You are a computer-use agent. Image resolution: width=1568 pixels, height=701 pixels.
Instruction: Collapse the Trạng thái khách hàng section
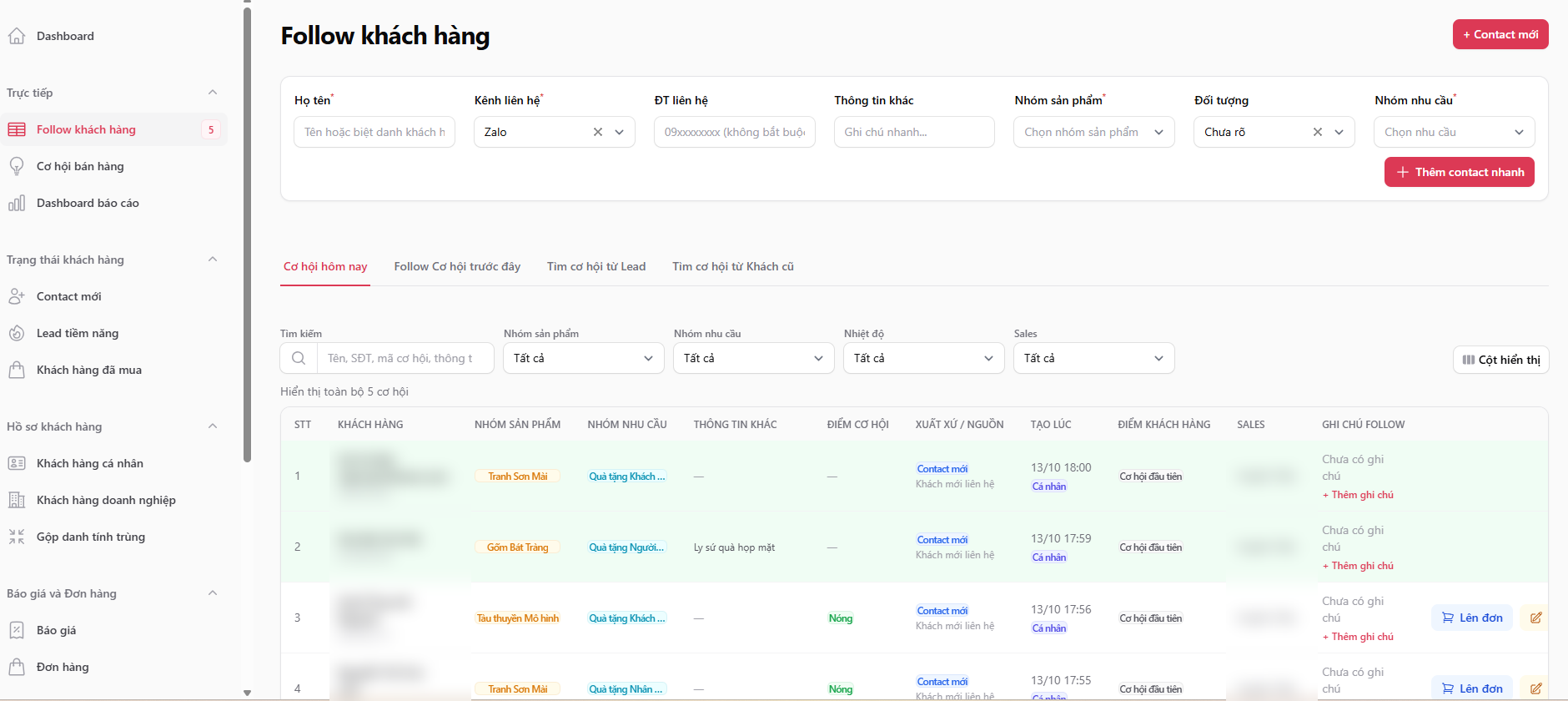tap(213, 260)
